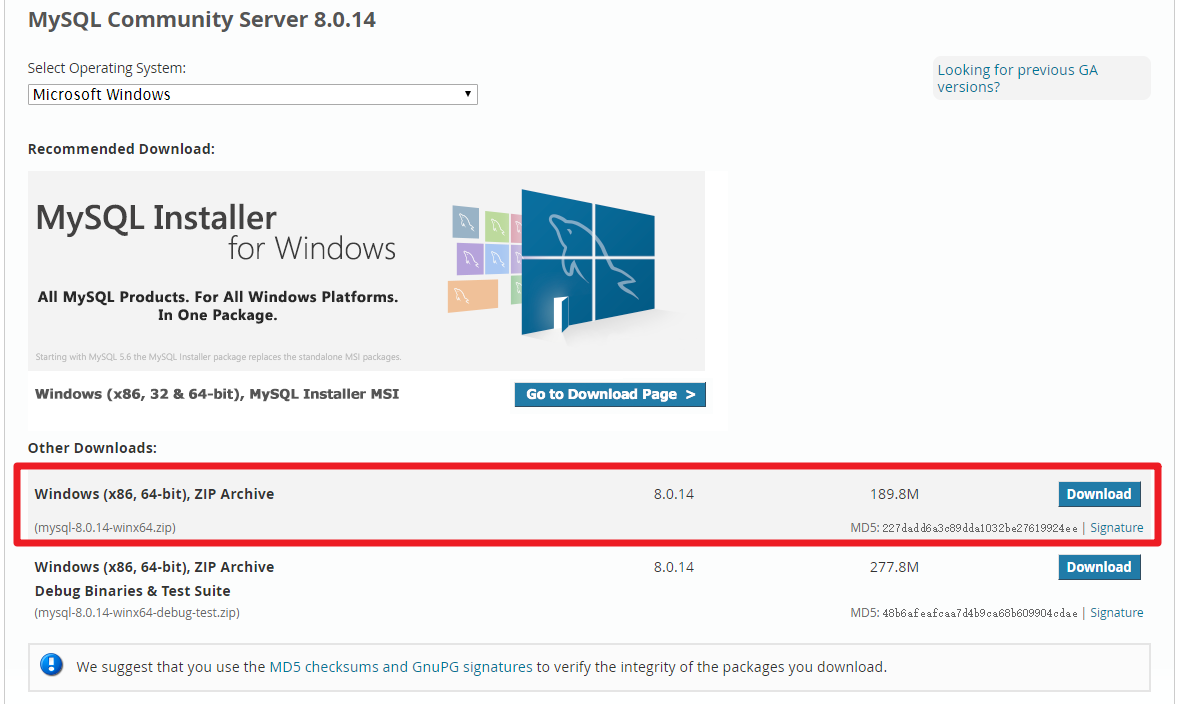
Task: Click the blue info exclamation icon
Action: point(51,665)
